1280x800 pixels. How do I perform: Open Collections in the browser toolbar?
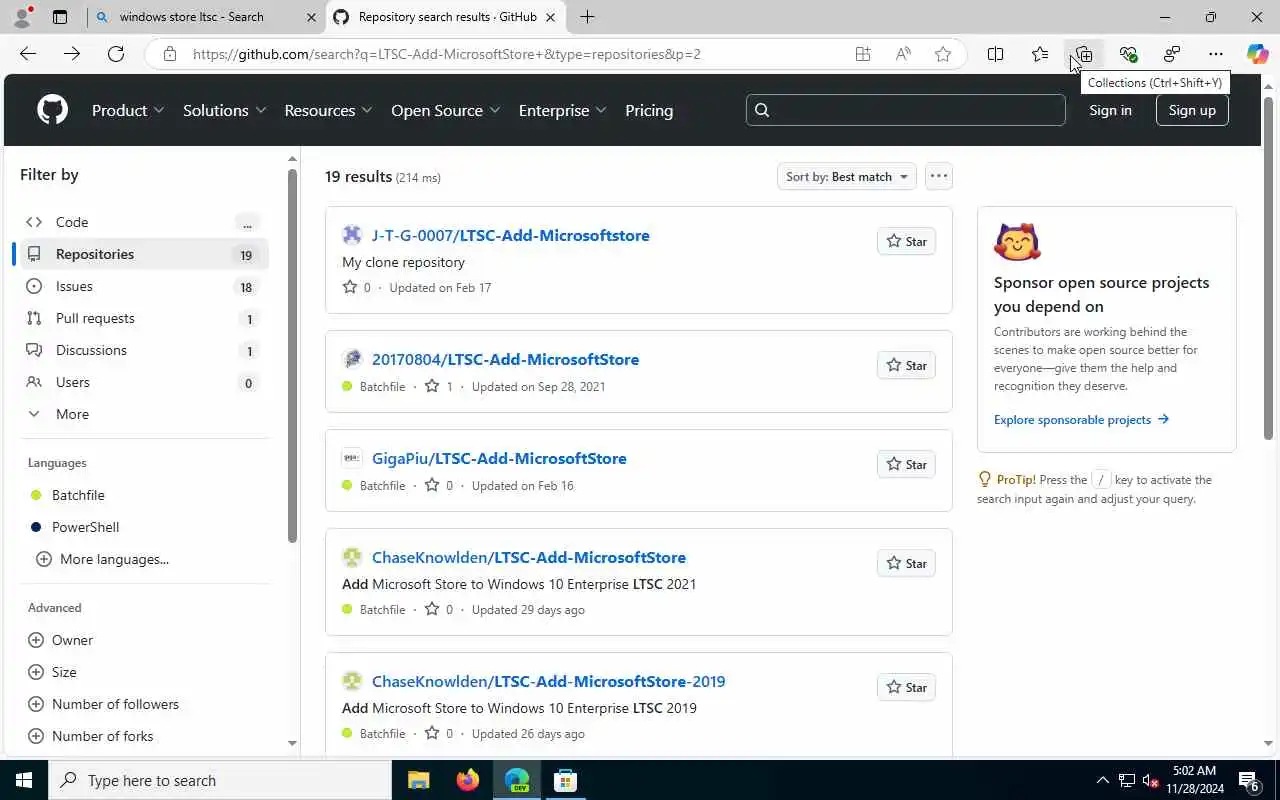pyautogui.click(x=1084, y=54)
